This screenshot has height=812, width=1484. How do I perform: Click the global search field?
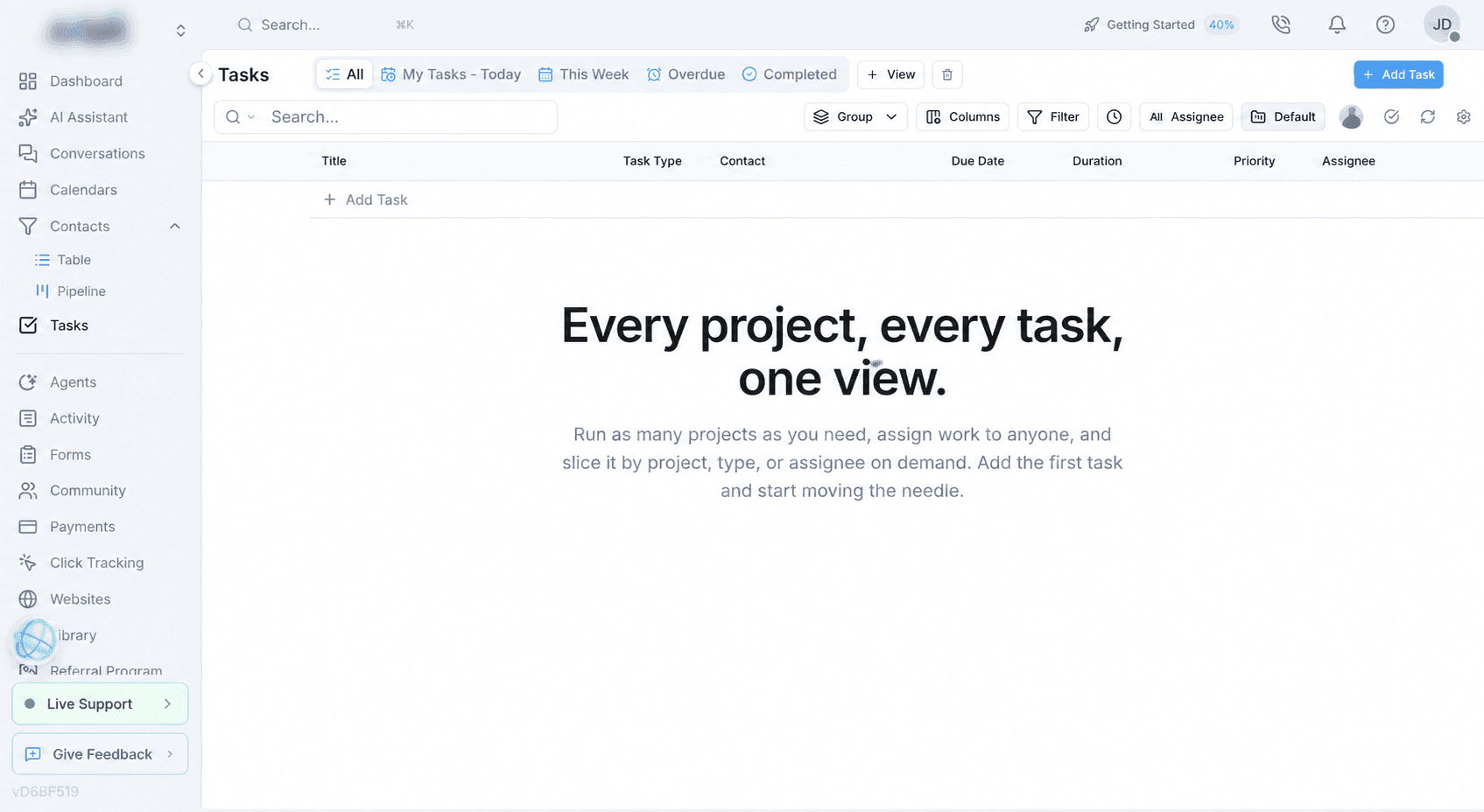pyautogui.click(x=324, y=24)
